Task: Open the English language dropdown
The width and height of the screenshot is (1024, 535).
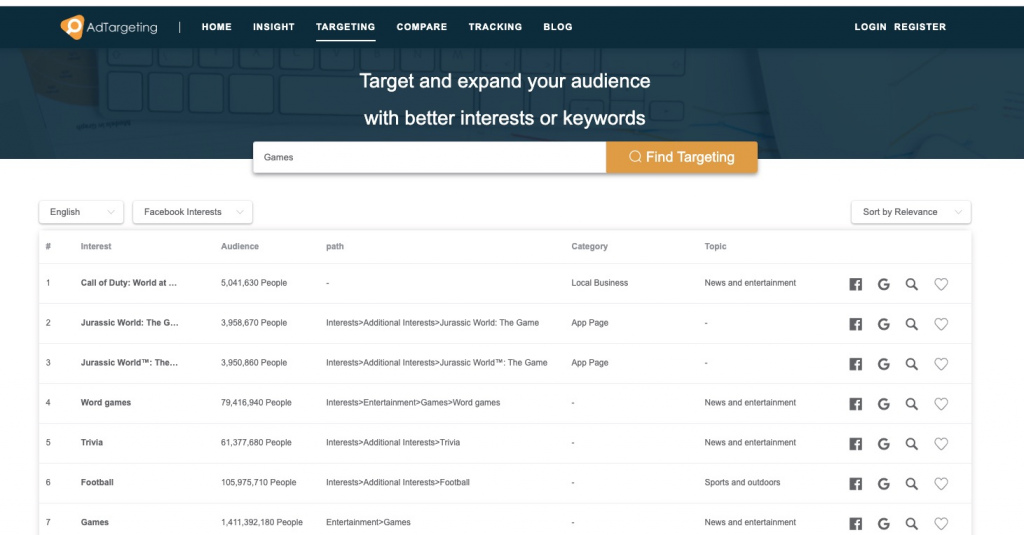Action: pos(81,212)
